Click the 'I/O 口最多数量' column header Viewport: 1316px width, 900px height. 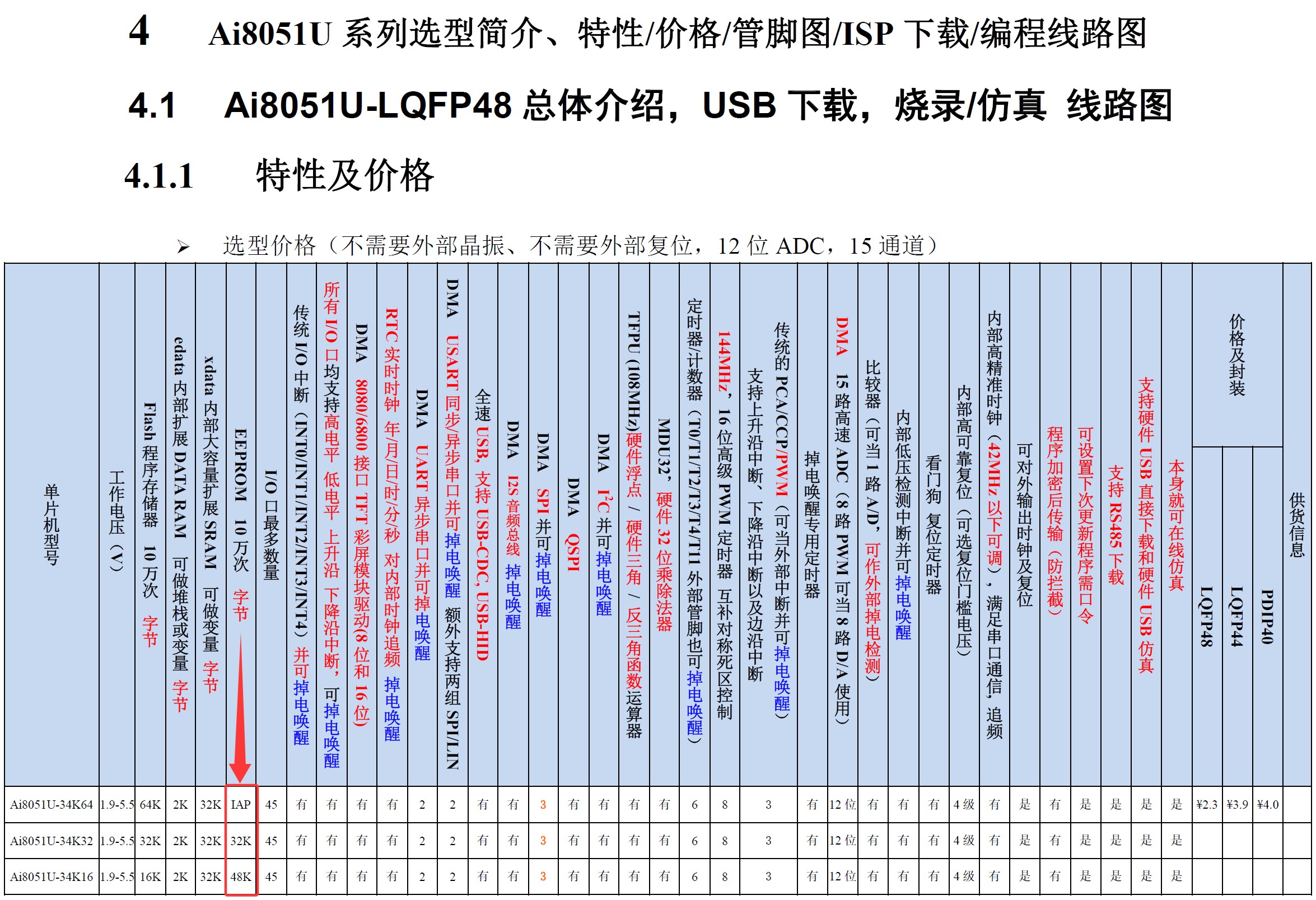[x=271, y=524]
